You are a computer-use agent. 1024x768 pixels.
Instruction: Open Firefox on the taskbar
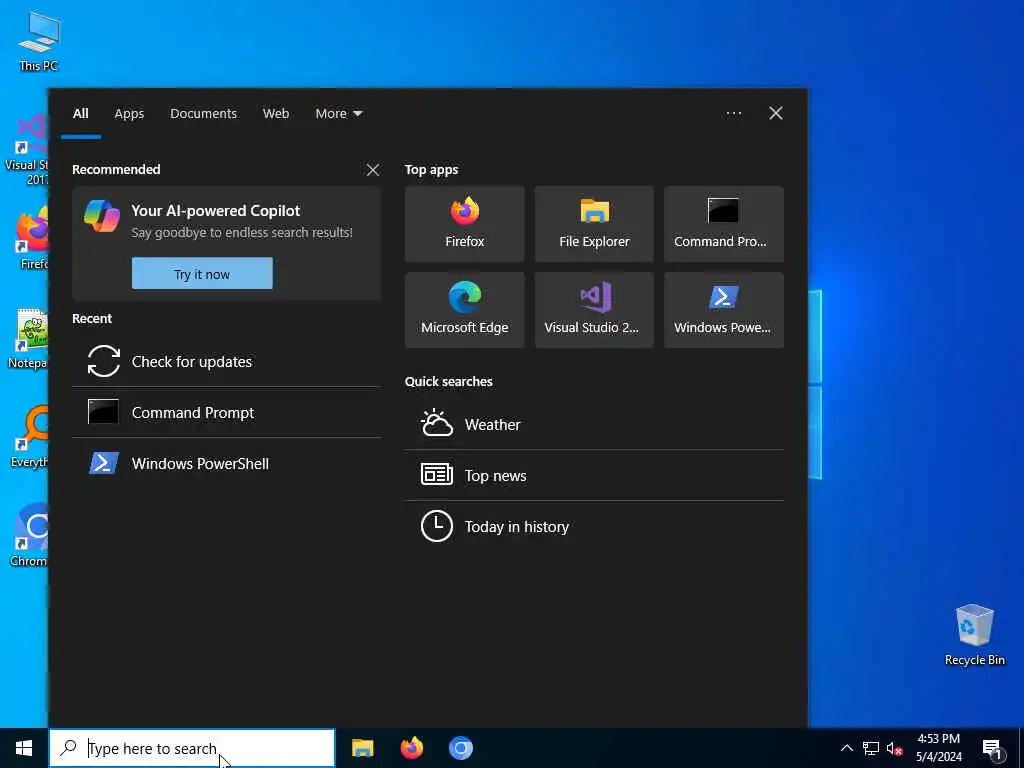[x=411, y=748]
